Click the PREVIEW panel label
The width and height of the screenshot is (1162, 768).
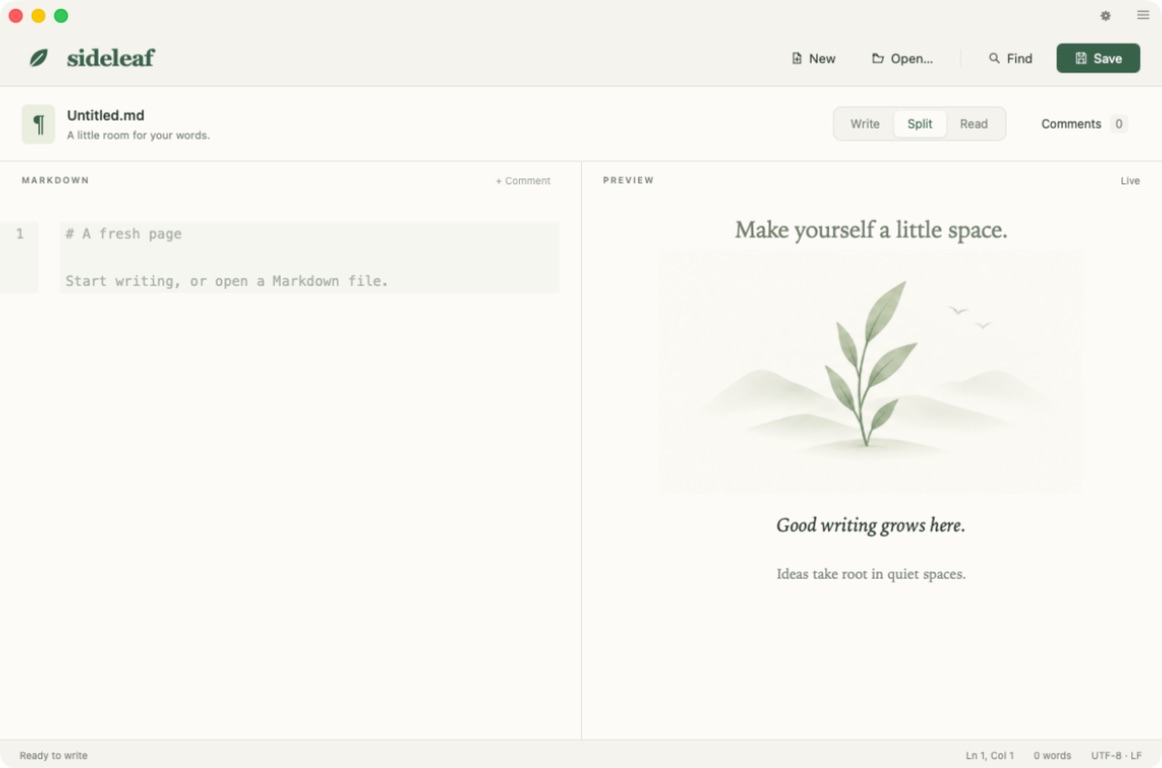pyautogui.click(x=628, y=180)
